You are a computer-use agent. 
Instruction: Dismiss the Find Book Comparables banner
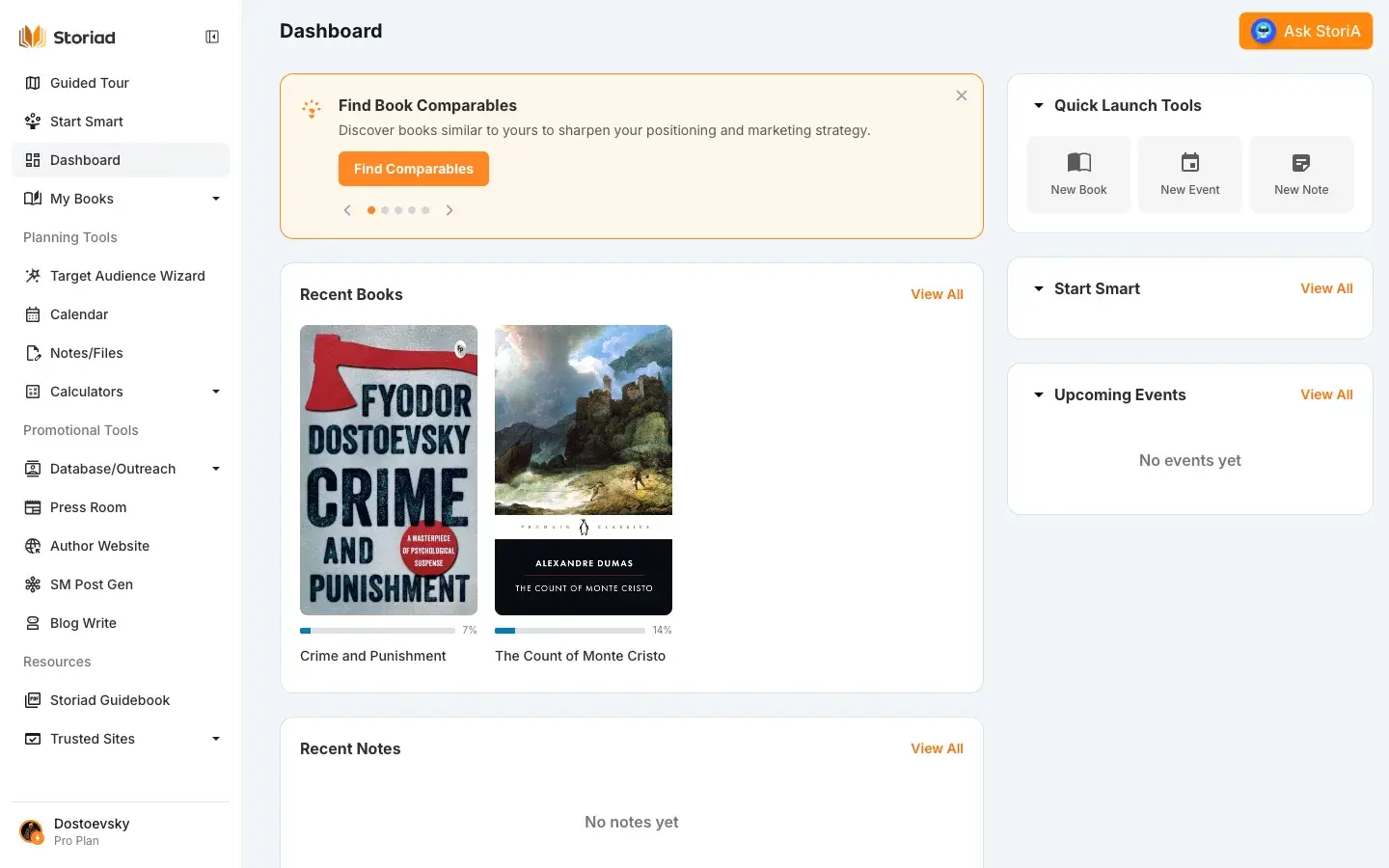click(x=962, y=95)
